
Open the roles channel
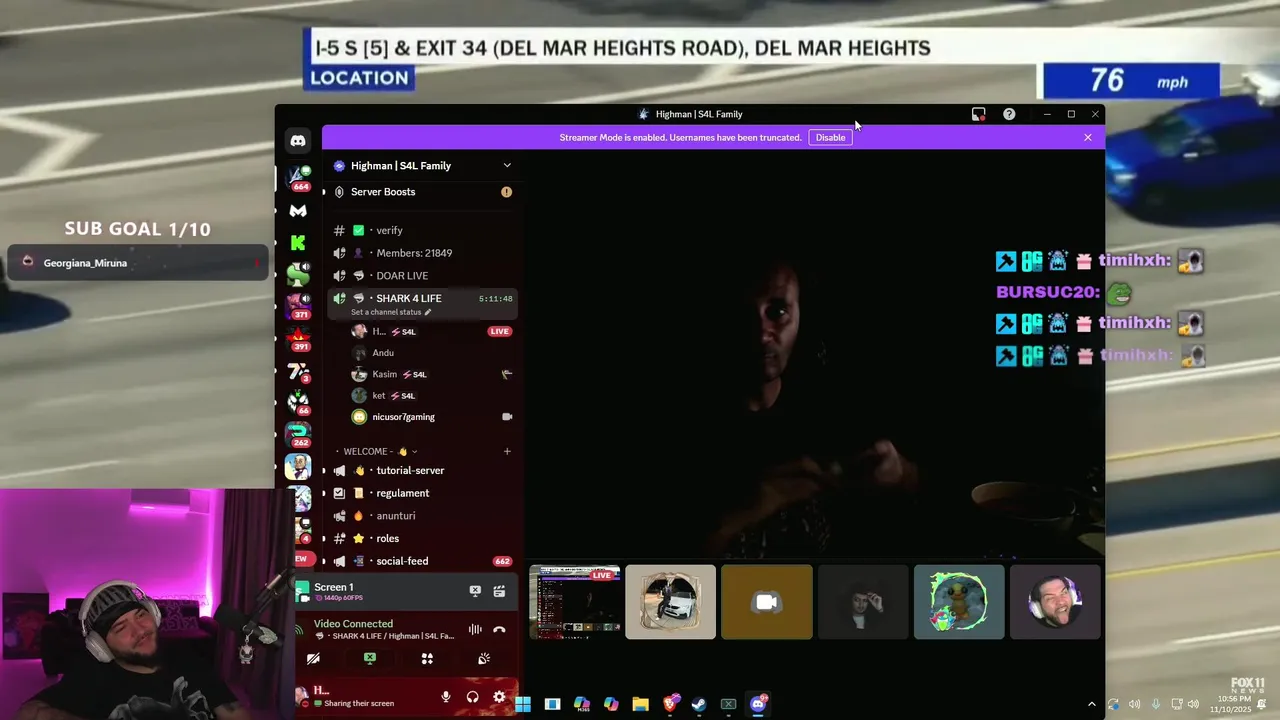click(x=422, y=538)
